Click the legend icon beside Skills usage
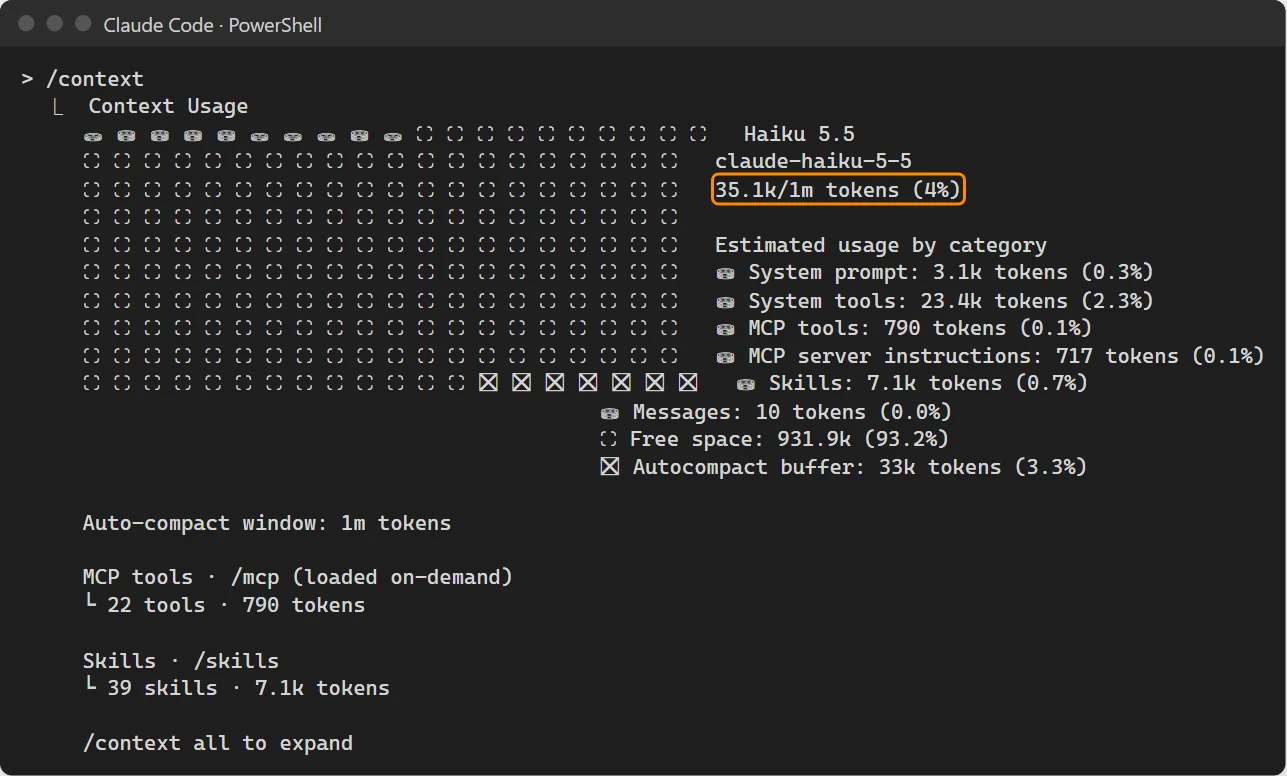This screenshot has height=776, width=1287. [746, 384]
